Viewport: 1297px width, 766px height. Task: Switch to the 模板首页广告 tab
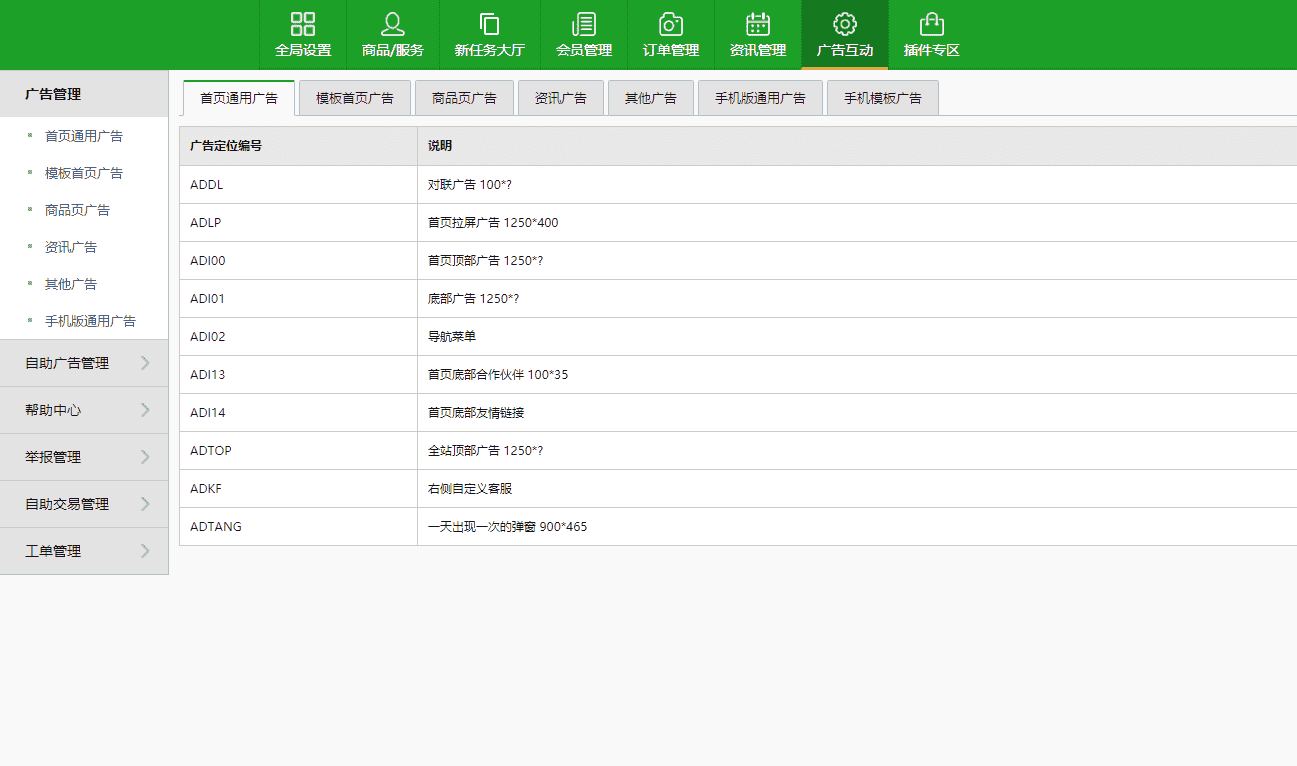click(355, 98)
